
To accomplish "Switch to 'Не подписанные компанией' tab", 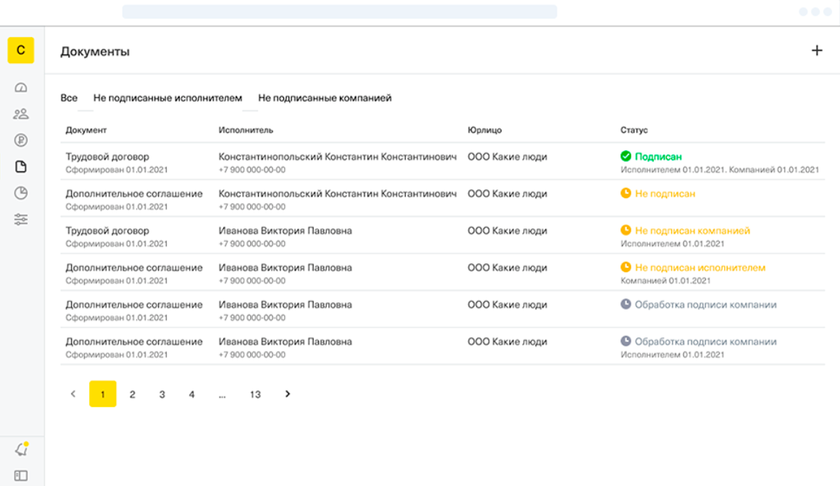I will click(325, 98).
